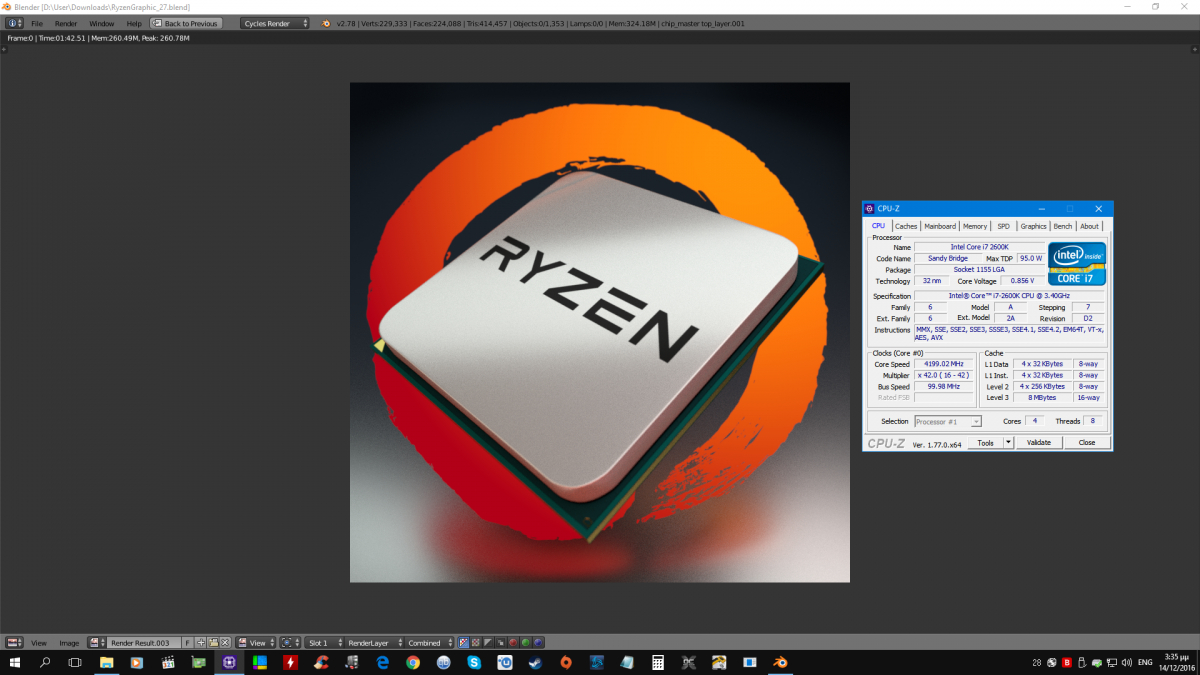The height and width of the screenshot is (675, 1200).
Task: Switch to the Bench tab in CPU-Z
Action: coord(1063,226)
